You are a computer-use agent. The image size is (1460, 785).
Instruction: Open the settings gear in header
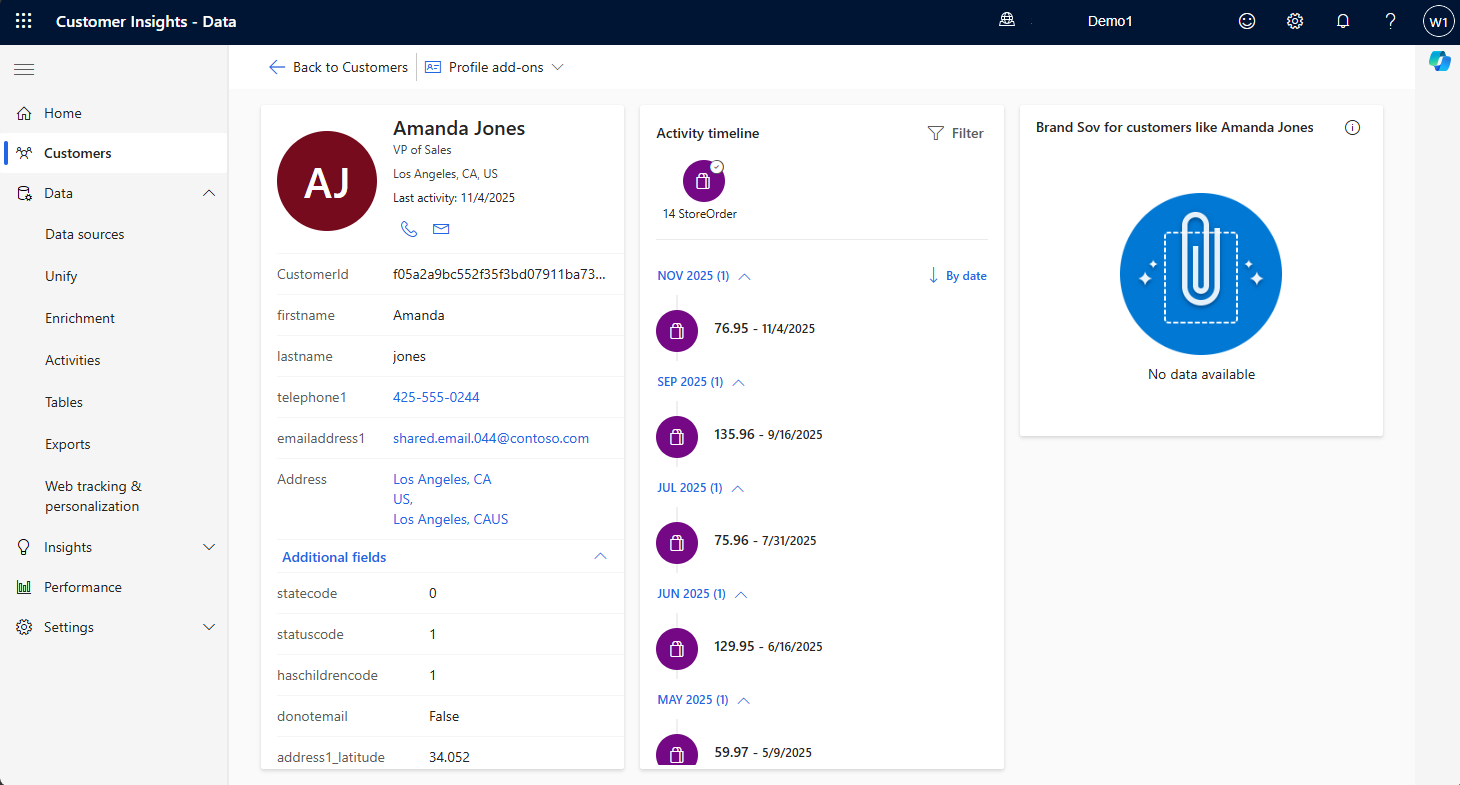pyautogui.click(x=1295, y=21)
